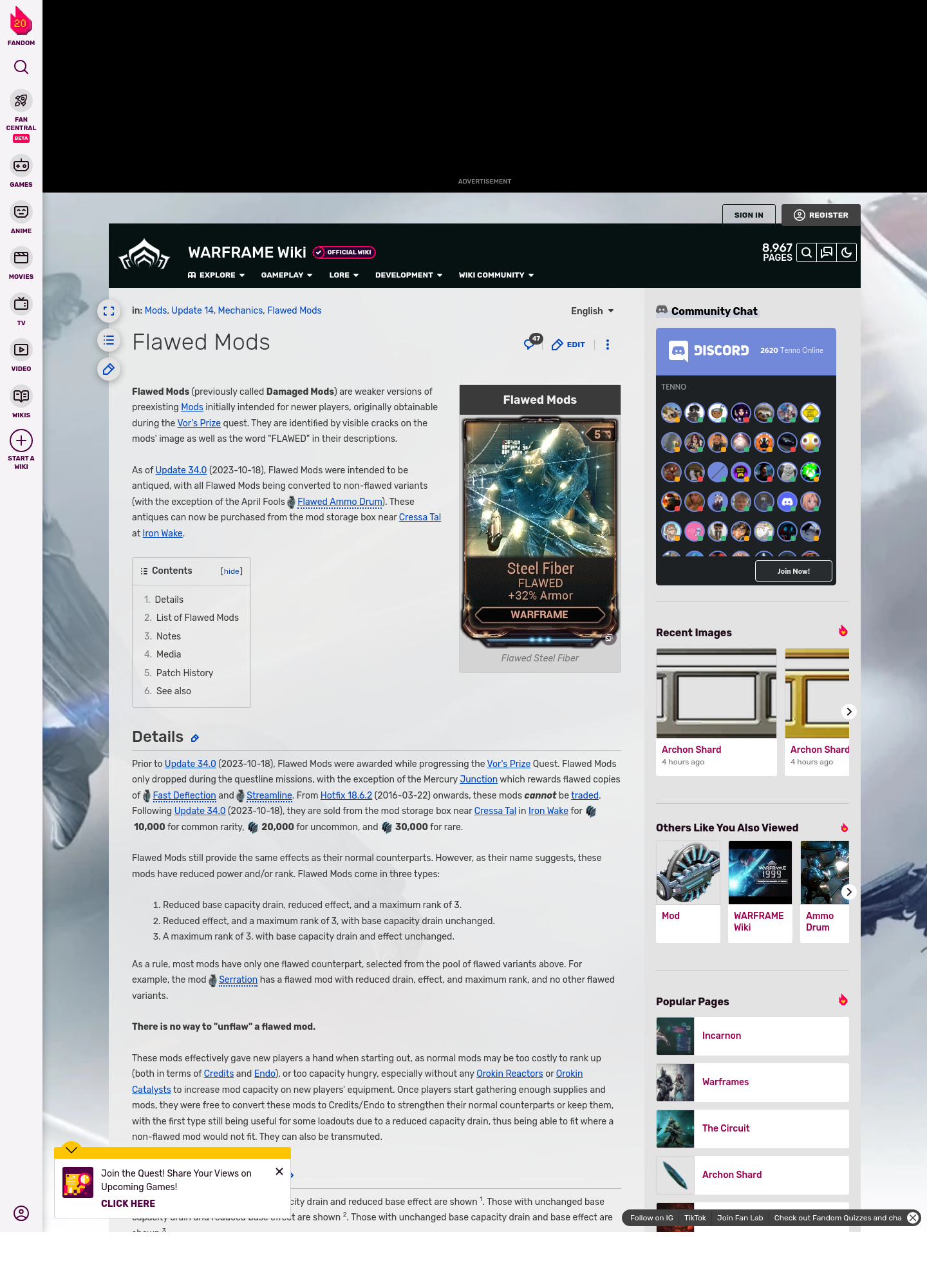Screen dimensions: 927x1288
Task: Open the Hotfix 18.6.2 link
Action: [346, 795]
